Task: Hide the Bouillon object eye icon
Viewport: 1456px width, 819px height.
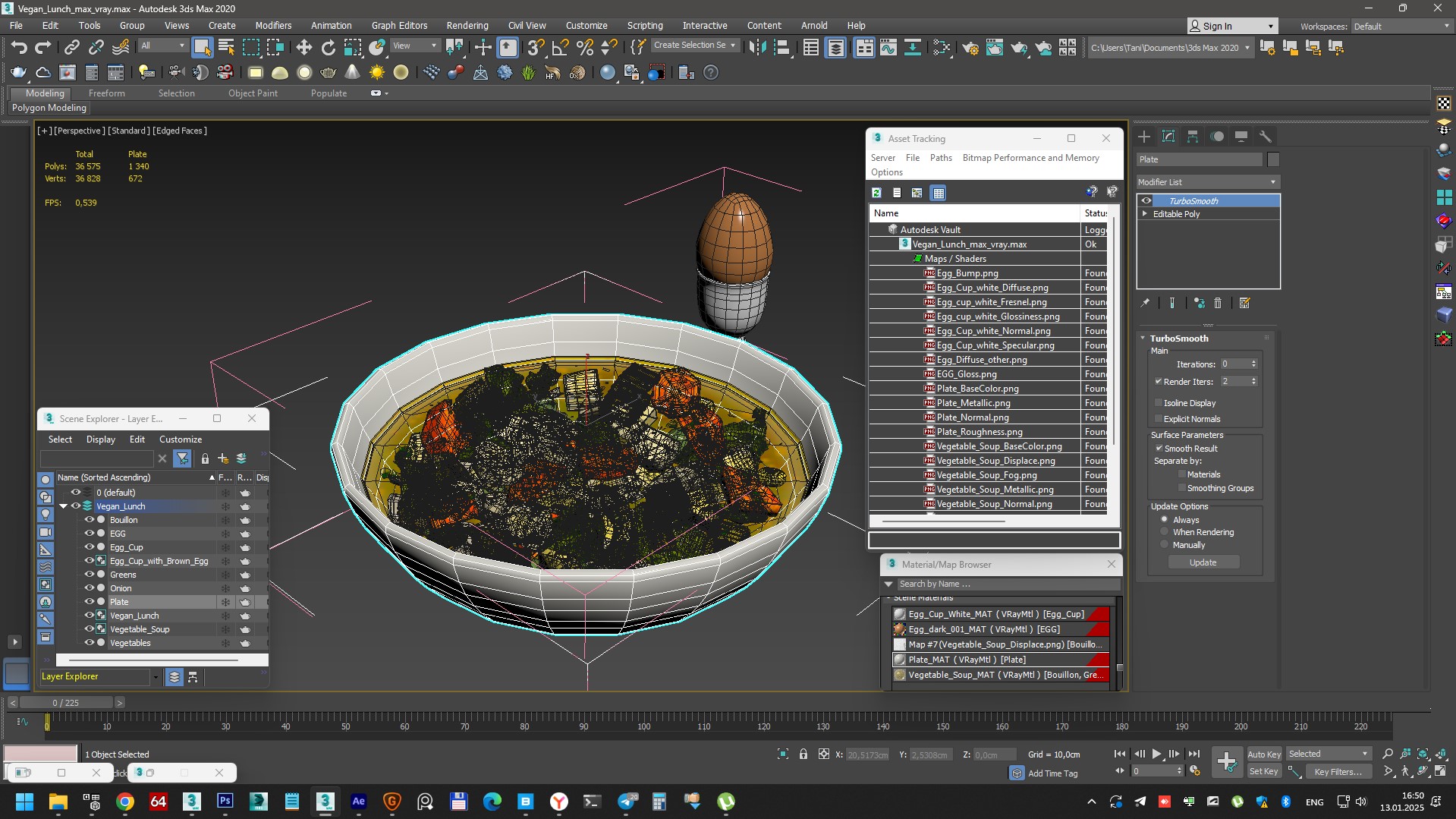Action: click(89, 520)
